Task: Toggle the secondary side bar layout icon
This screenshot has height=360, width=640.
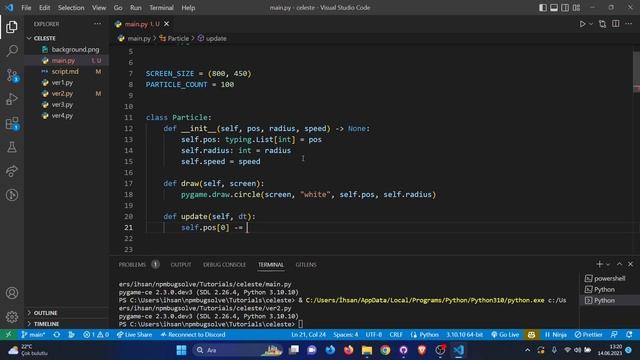Action: [565, 8]
